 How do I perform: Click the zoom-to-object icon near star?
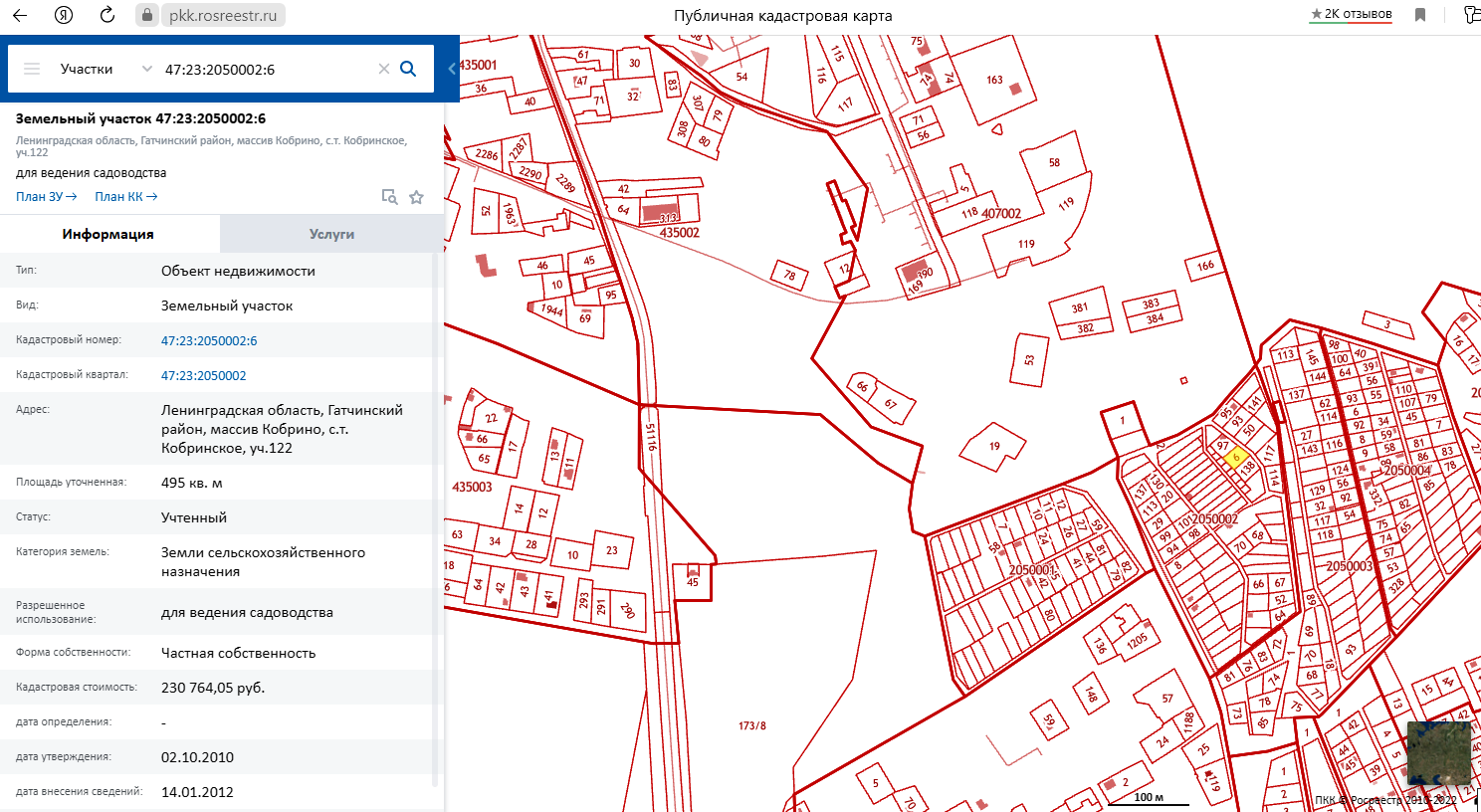(390, 197)
